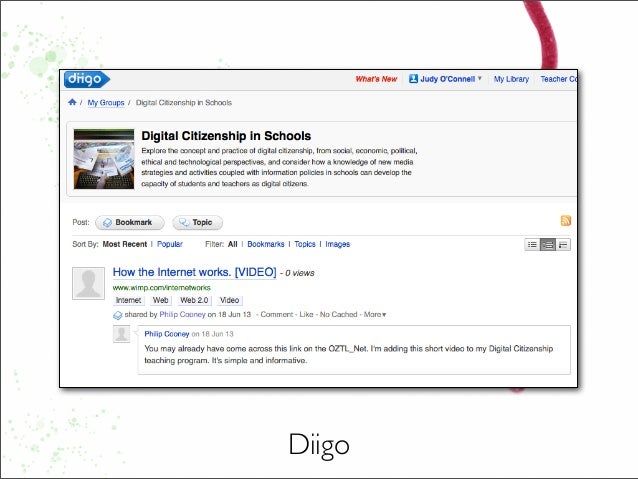
Task: Open Philip Cooney in 'shared by' line
Action: coord(182,315)
